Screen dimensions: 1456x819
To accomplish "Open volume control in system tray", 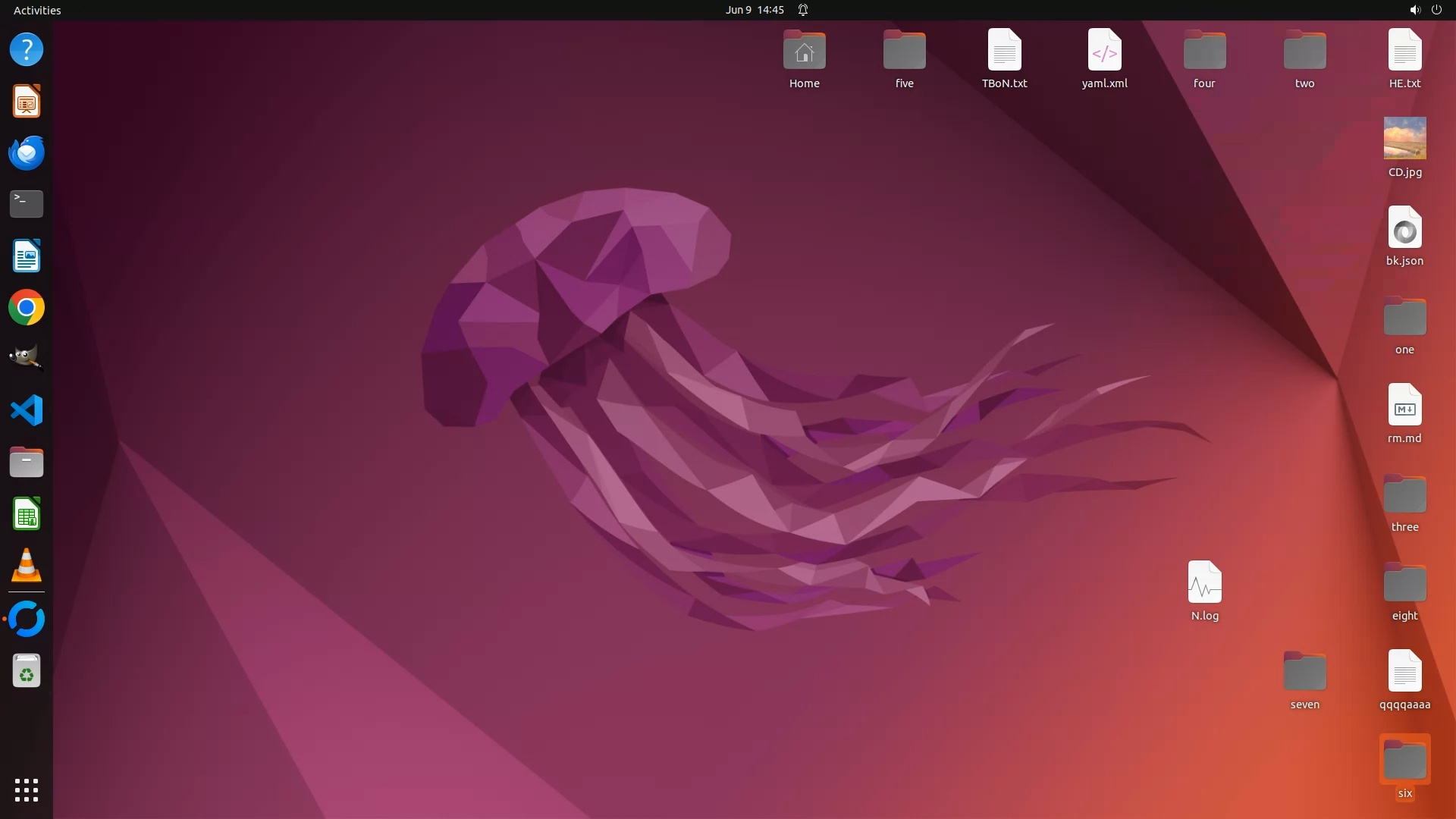I will click(1414, 10).
